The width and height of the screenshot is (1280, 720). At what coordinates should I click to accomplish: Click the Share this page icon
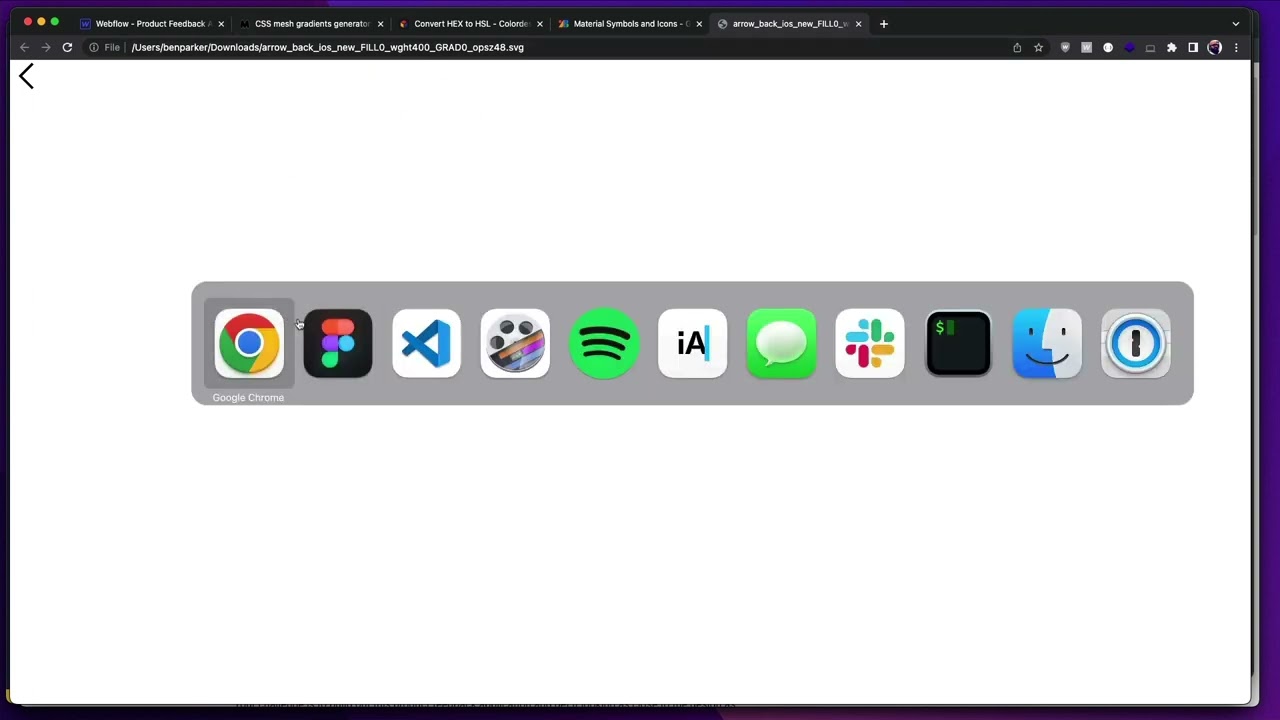(x=1017, y=47)
